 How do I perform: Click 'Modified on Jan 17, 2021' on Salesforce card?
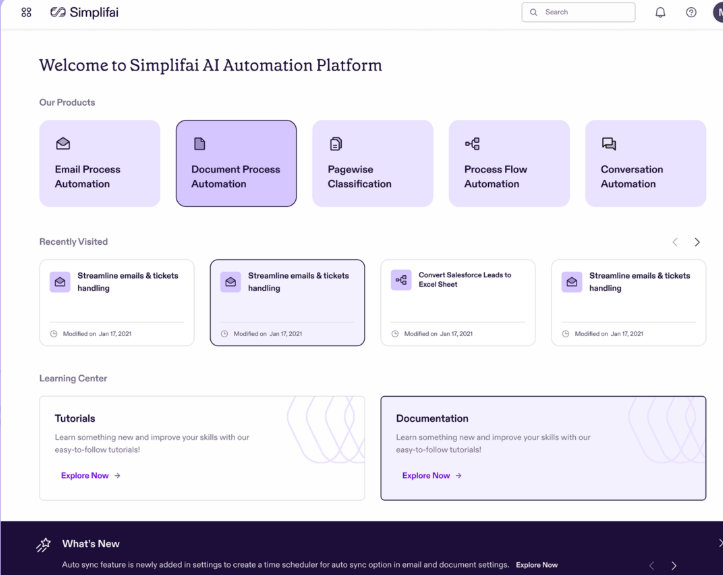pos(439,333)
